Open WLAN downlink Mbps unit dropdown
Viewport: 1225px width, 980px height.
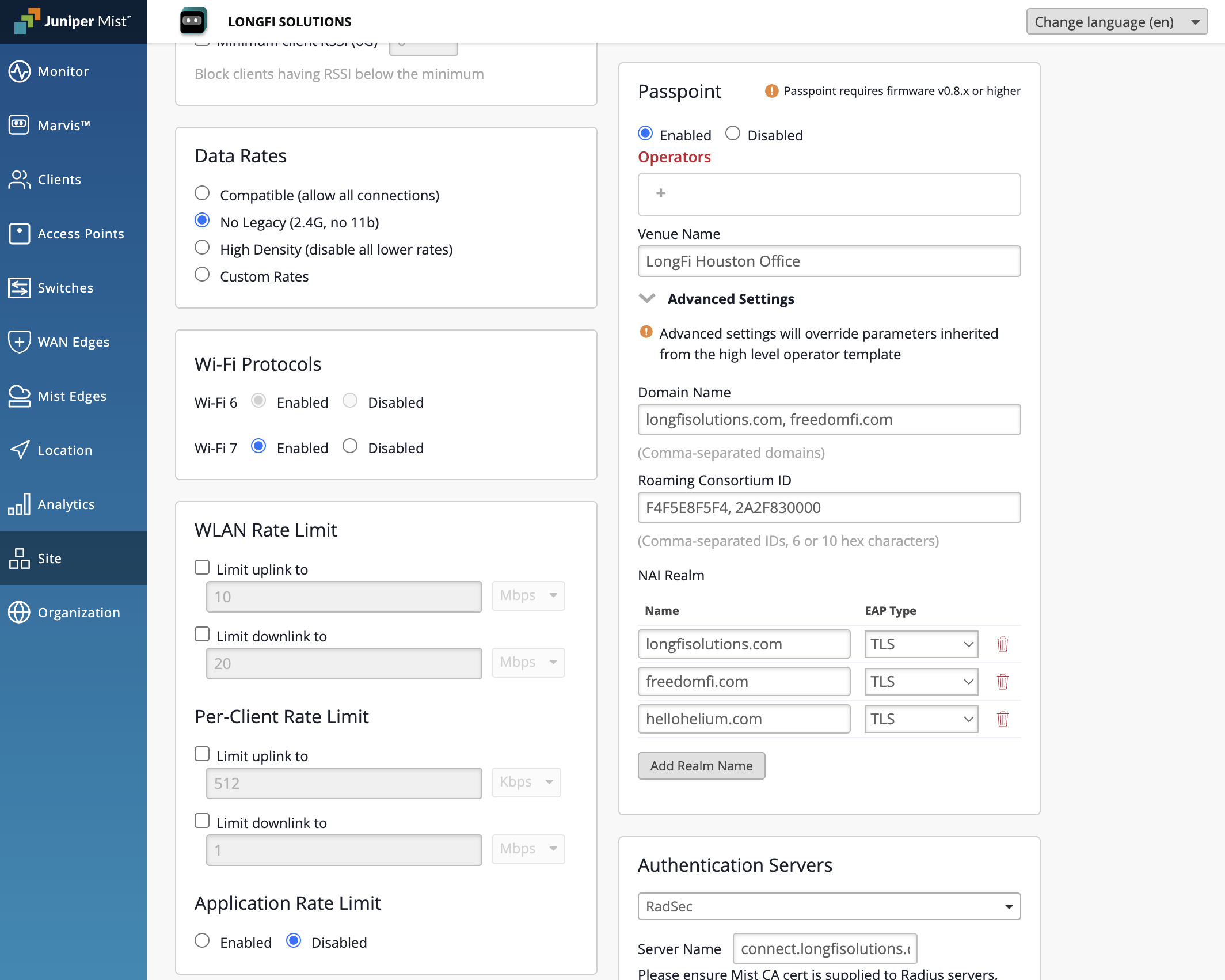[x=528, y=663]
